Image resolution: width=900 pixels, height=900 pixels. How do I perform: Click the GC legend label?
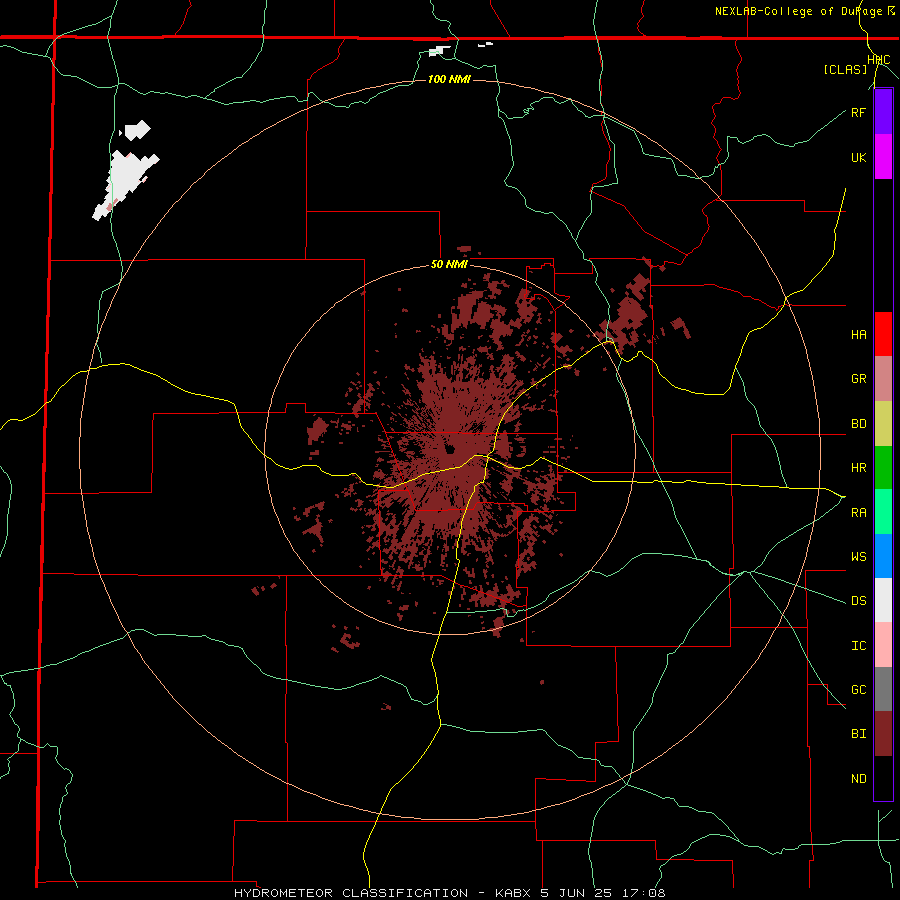[858, 690]
